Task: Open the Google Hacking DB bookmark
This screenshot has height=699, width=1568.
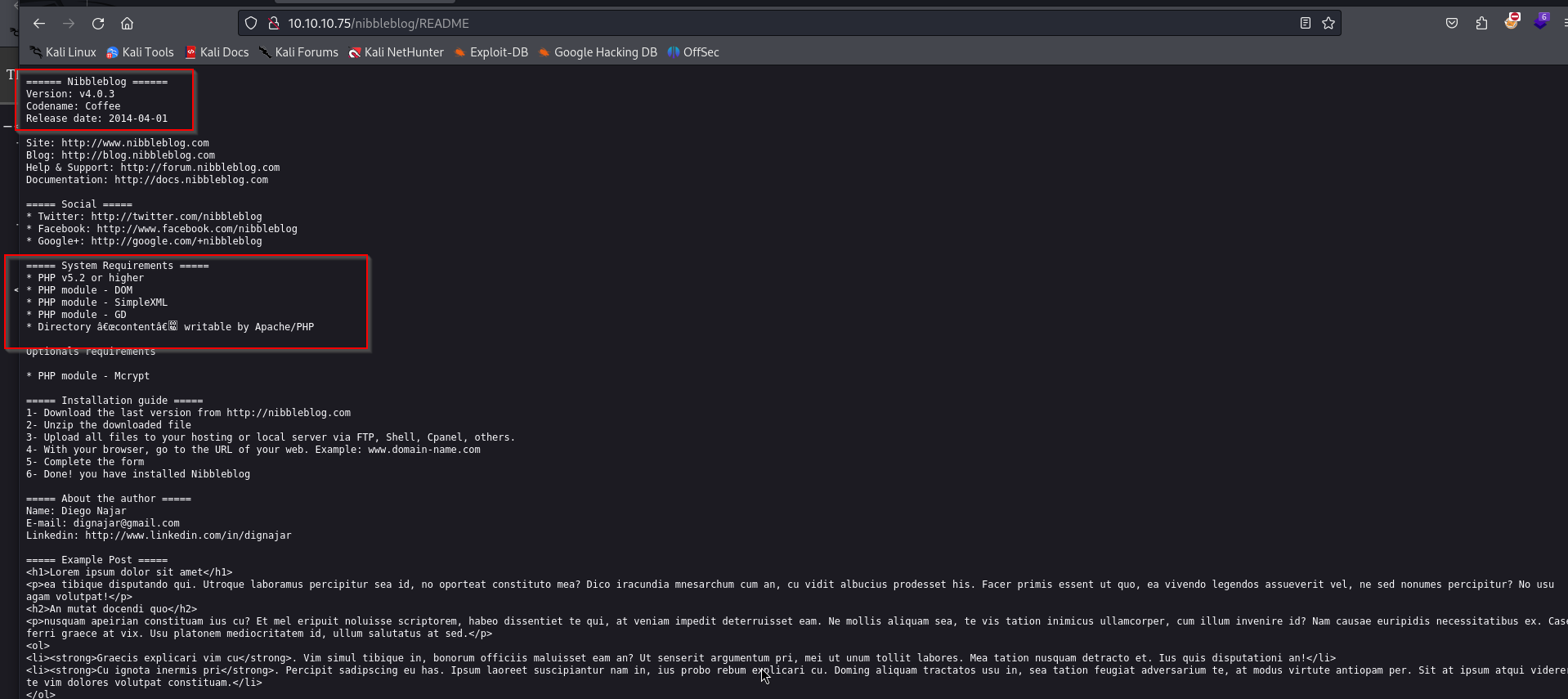Action: (x=598, y=52)
